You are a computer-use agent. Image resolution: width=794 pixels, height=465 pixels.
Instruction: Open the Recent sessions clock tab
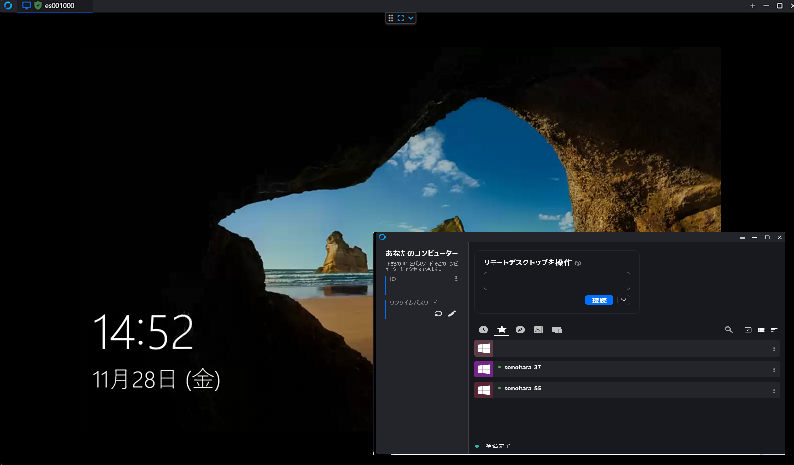(483, 330)
